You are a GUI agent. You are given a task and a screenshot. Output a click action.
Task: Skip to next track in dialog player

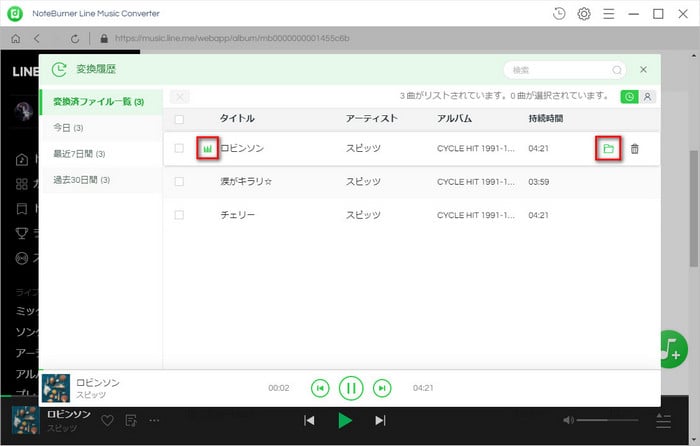click(x=382, y=388)
